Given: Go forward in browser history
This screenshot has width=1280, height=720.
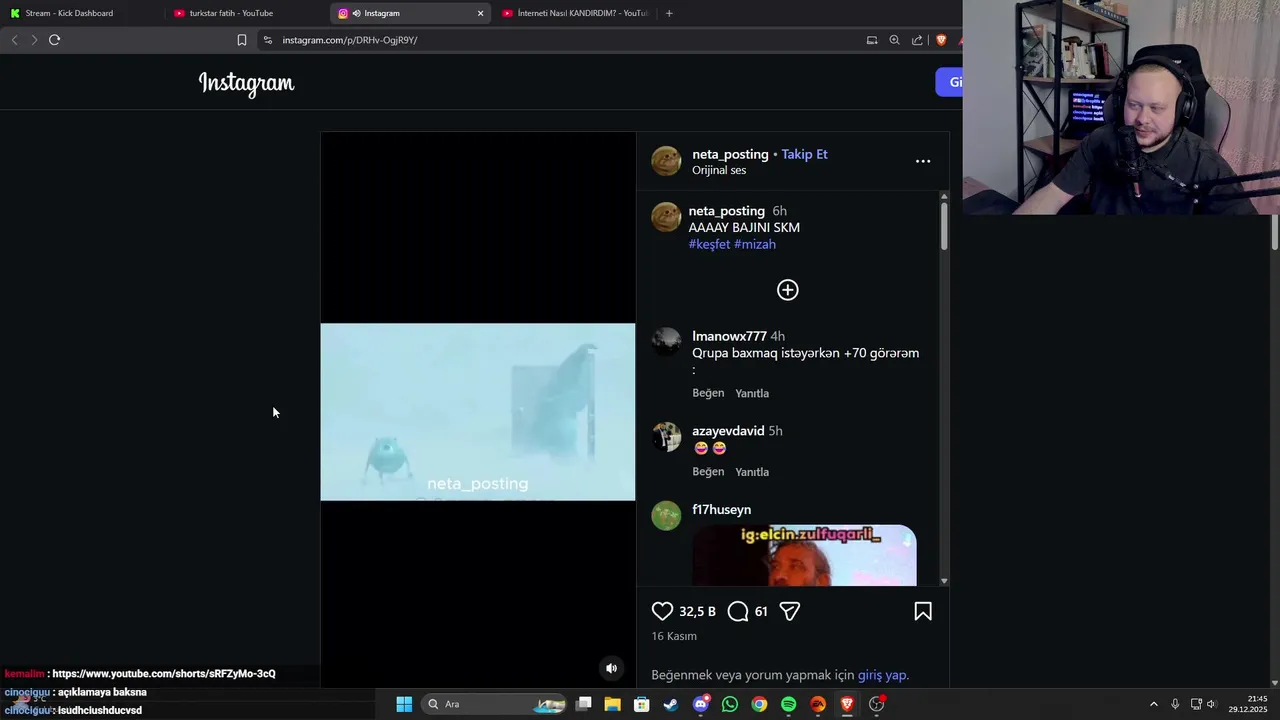Looking at the screenshot, I should 33,40.
